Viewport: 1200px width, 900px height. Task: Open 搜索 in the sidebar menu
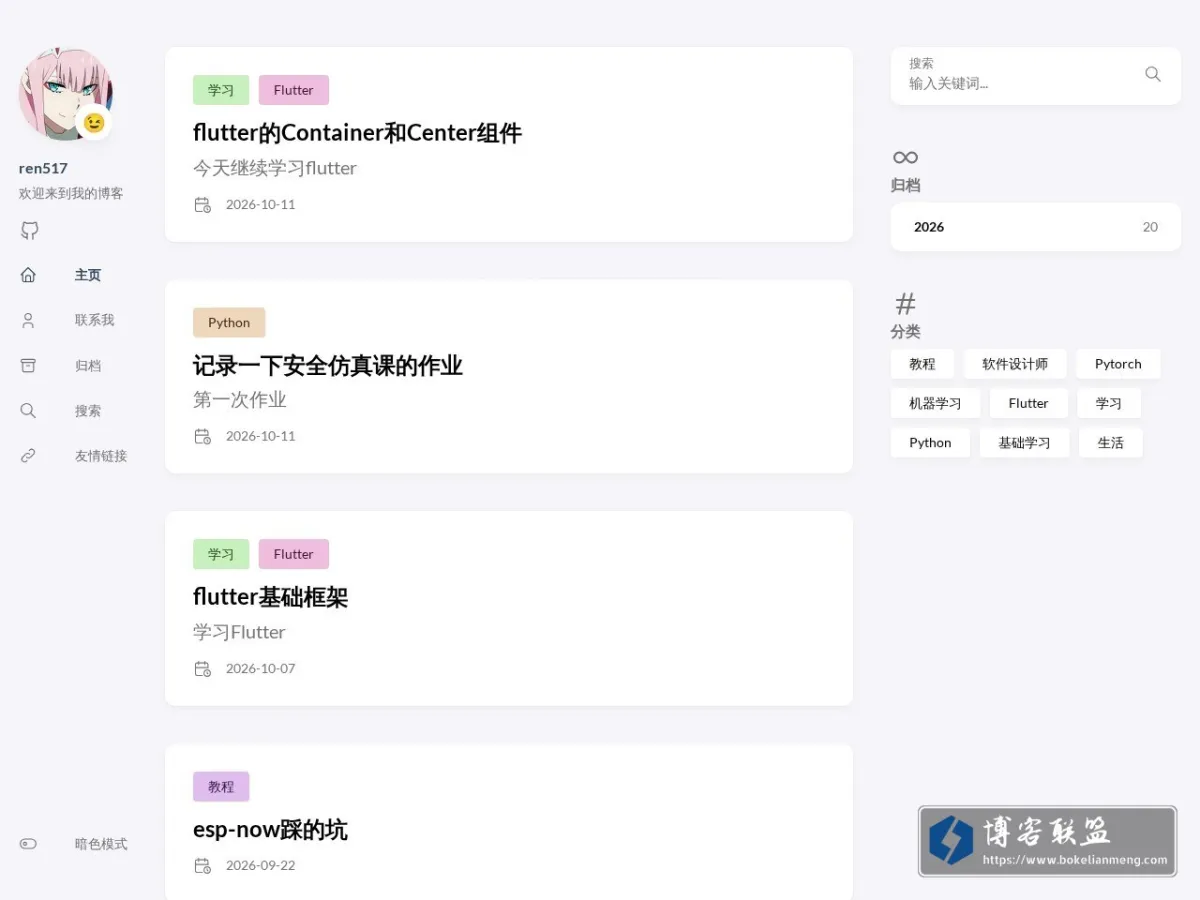(x=88, y=411)
